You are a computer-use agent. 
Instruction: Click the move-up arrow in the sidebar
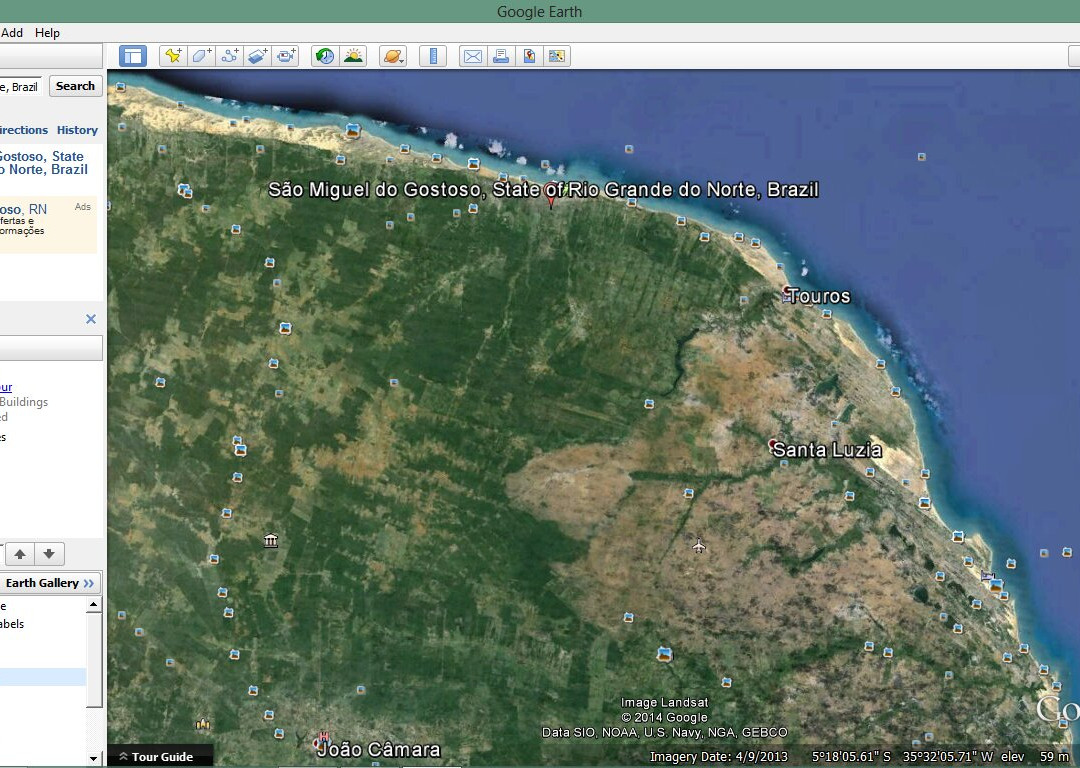[x=20, y=553]
